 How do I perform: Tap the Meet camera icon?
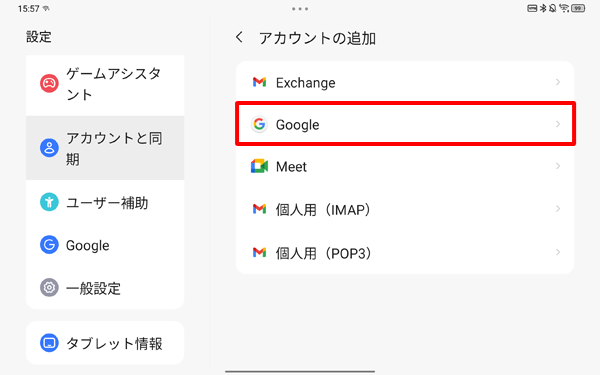tap(259, 166)
